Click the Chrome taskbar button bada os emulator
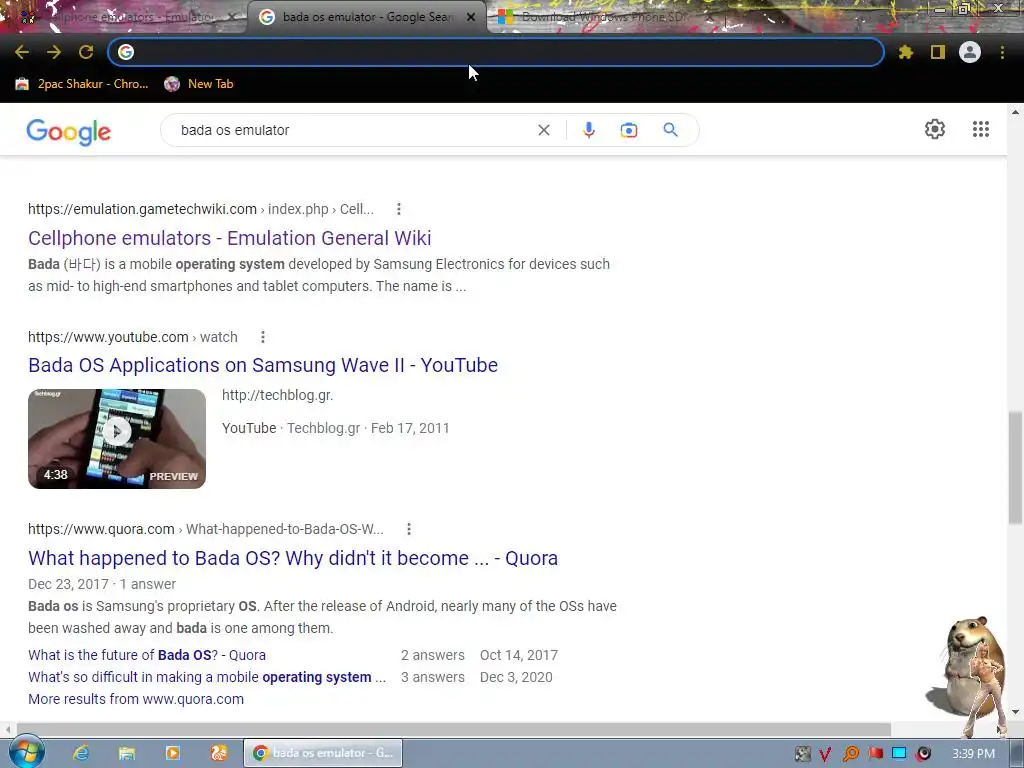Viewport: 1024px width, 768px height. pos(323,753)
